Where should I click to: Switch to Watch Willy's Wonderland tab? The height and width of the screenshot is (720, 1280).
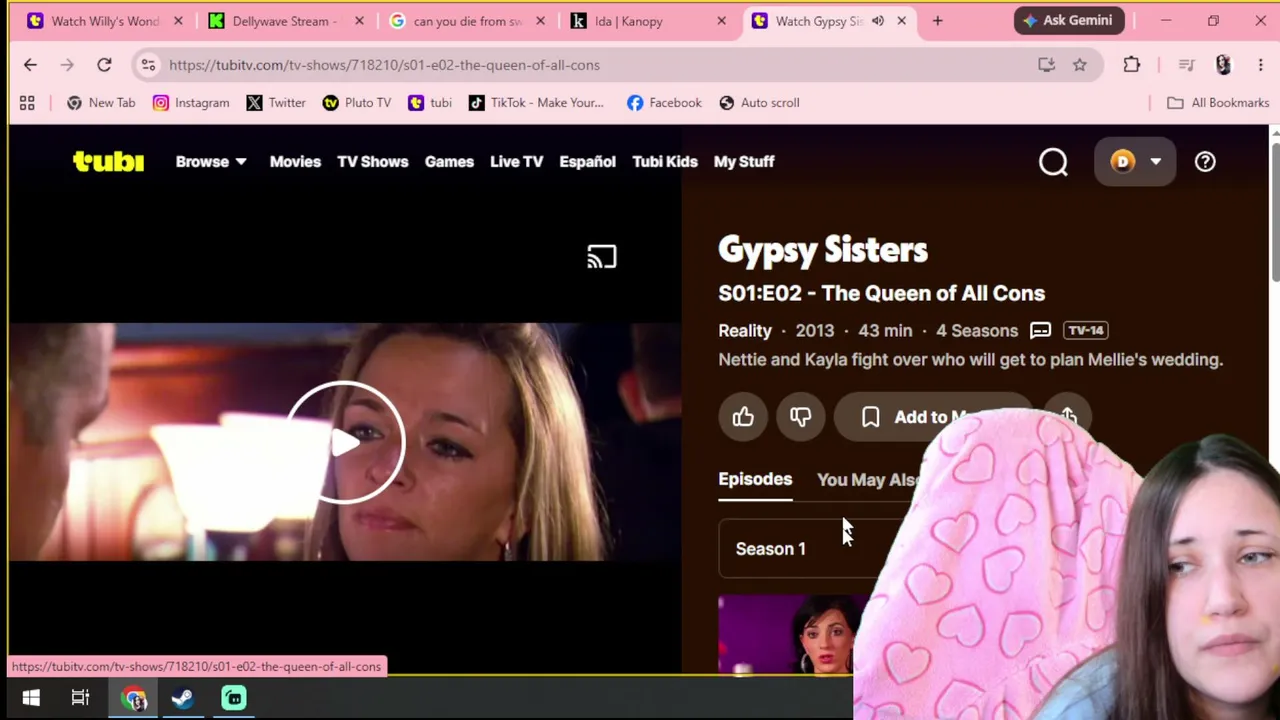pos(105,21)
